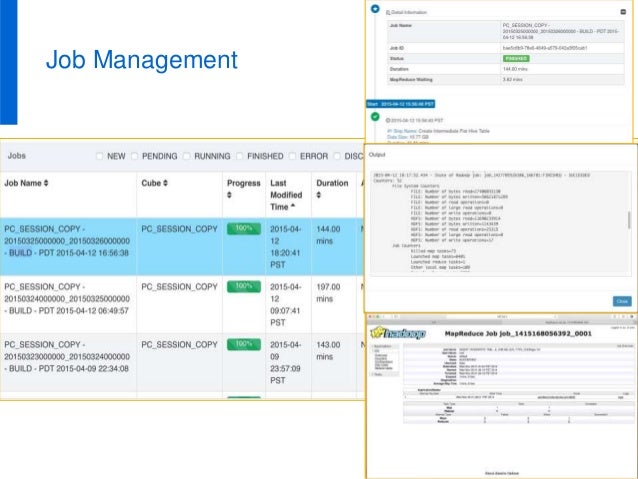Close the Output dialog

[622, 301]
